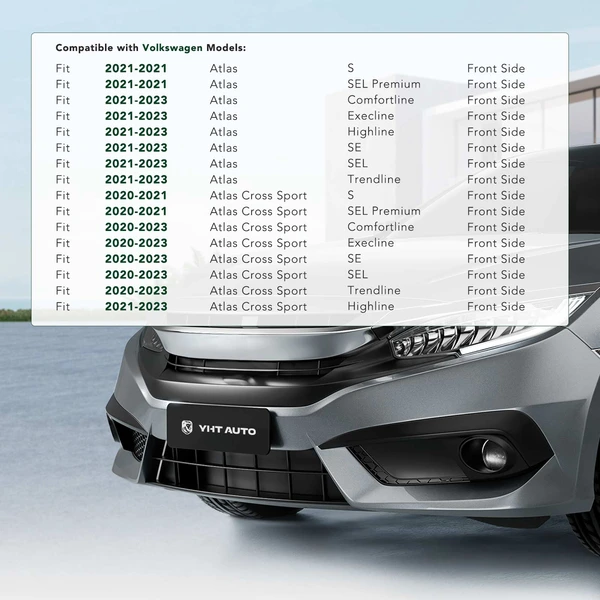Click 'Front Side' in Cross Sport Comfortline row
Viewport: 600px width, 600px height.
[496, 227]
